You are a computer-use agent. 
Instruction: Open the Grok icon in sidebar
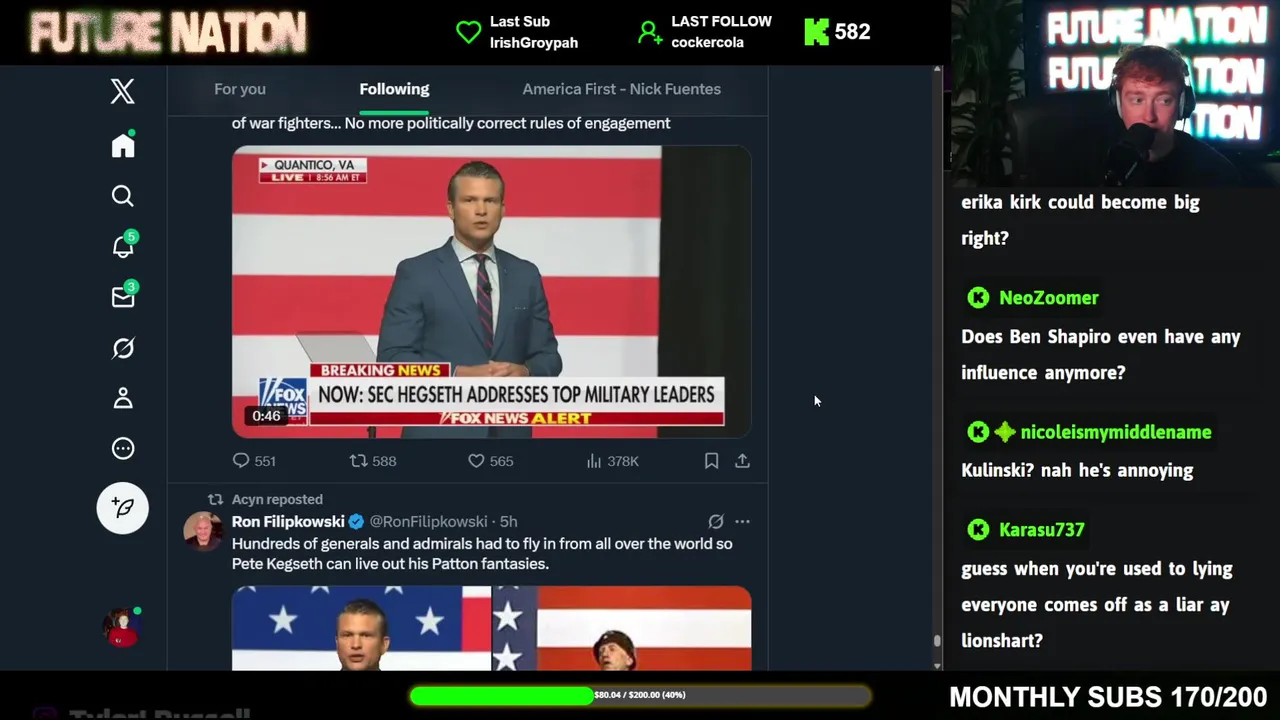(x=123, y=348)
